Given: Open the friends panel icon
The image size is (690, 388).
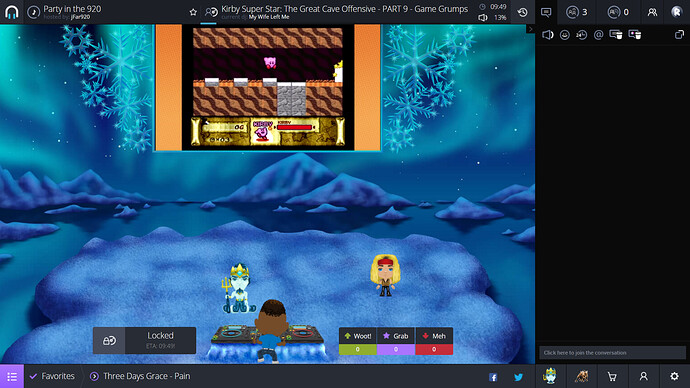Looking at the screenshot, I should point(652,12).
